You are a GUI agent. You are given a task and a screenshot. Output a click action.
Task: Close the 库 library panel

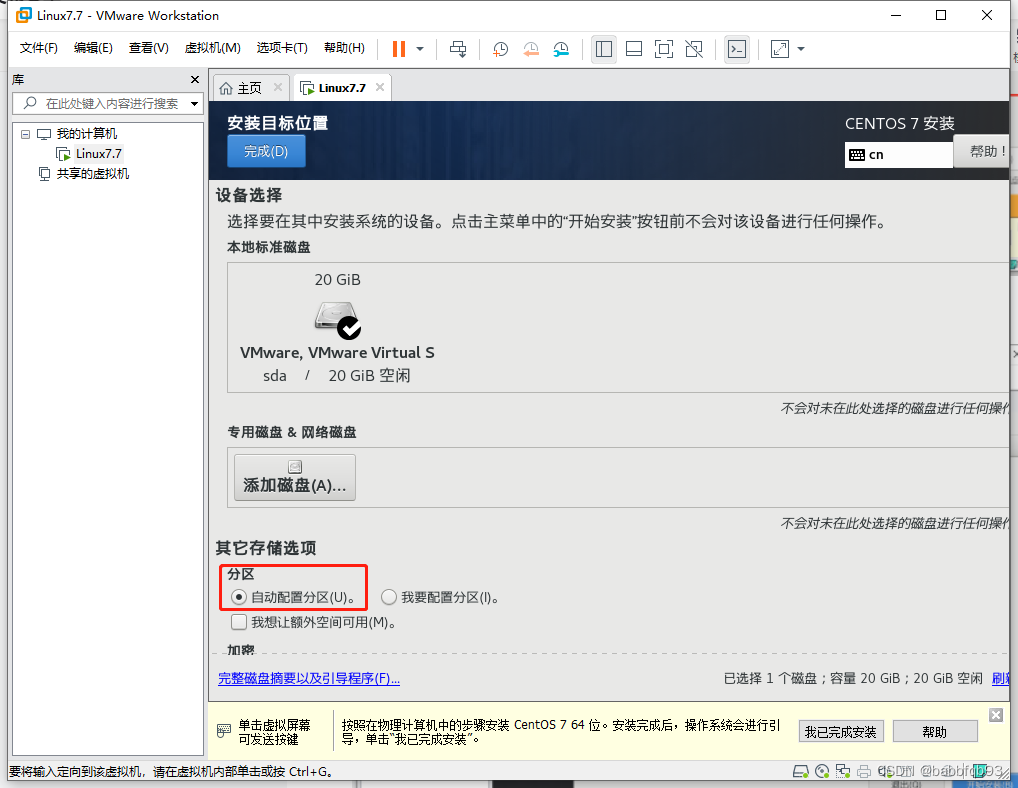coord(195,79)
